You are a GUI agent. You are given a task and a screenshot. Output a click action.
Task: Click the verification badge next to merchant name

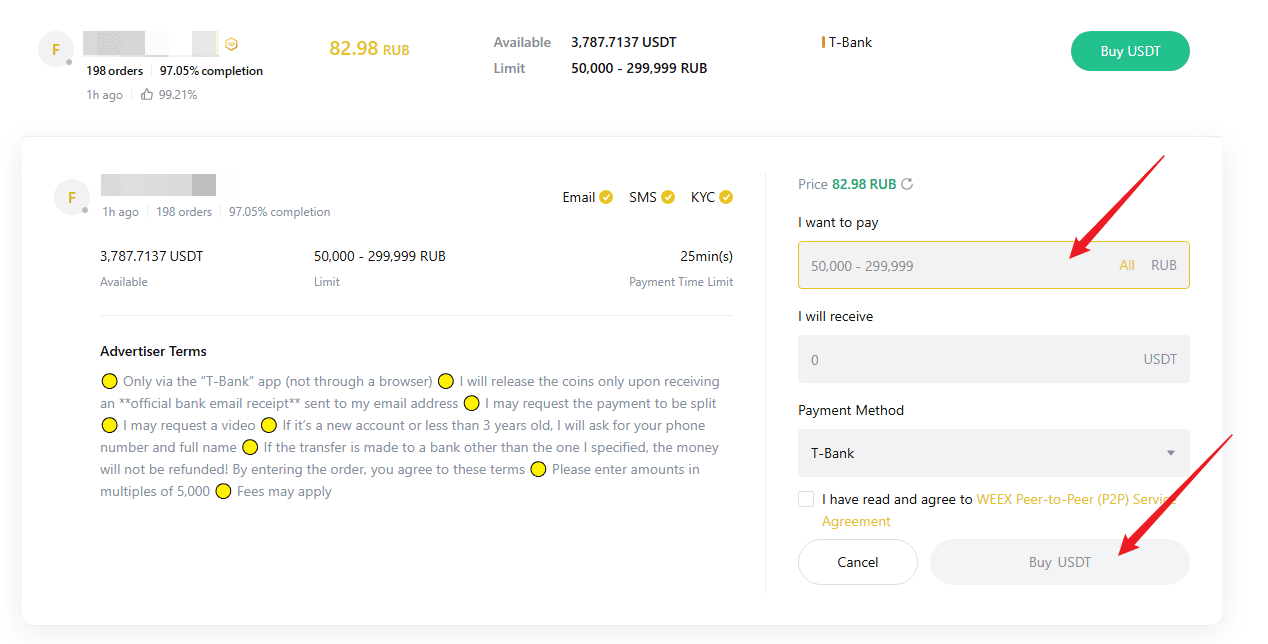[231, 43]
